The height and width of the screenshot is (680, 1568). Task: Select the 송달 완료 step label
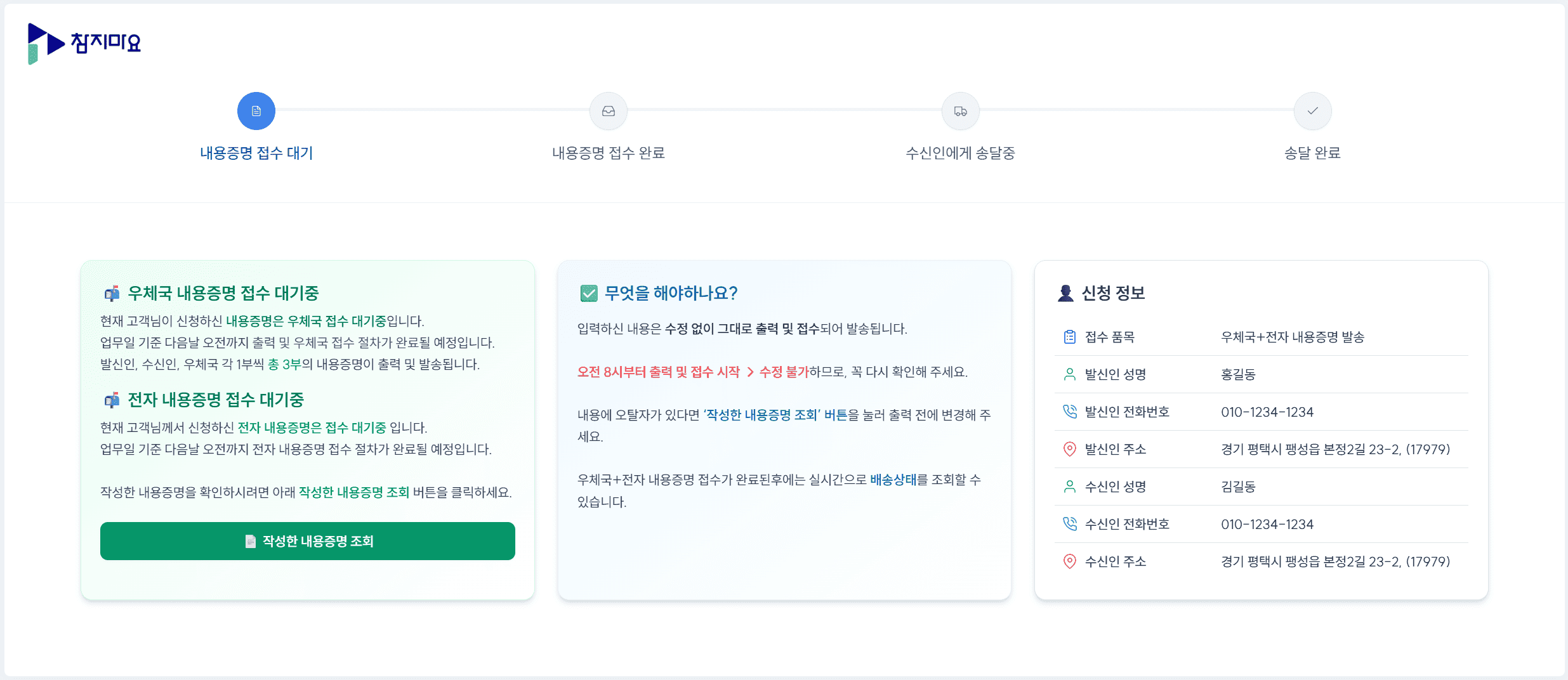click(1312, 152)
